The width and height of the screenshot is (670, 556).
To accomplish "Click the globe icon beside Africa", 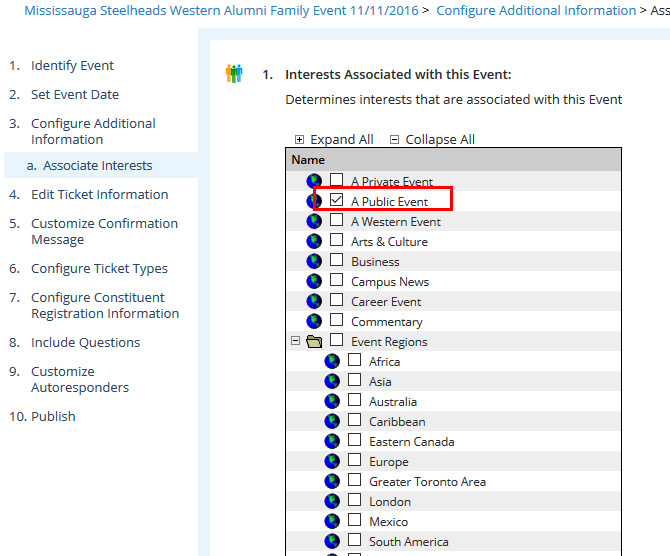I will [x=333, y=362].
